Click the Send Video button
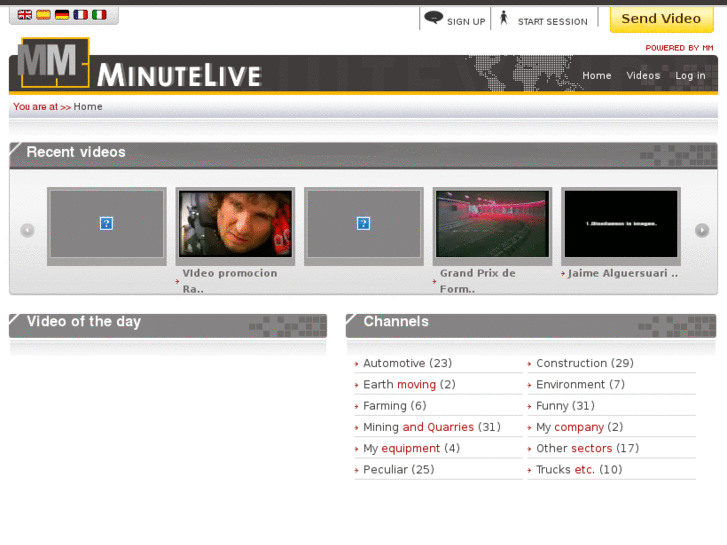The image size is (727, 545). (662, 19)
